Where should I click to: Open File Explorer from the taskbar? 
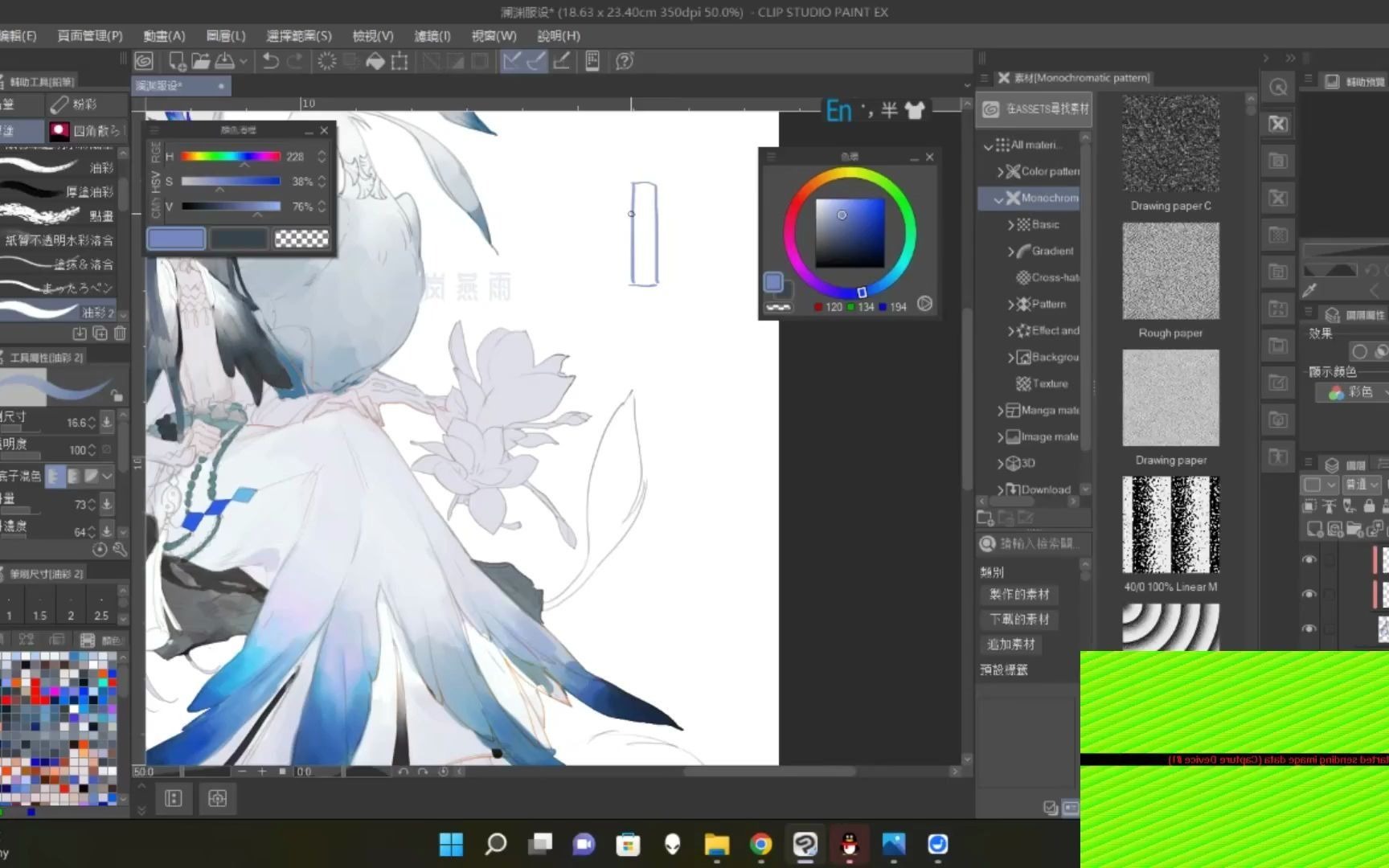click(x=716, y=844)
